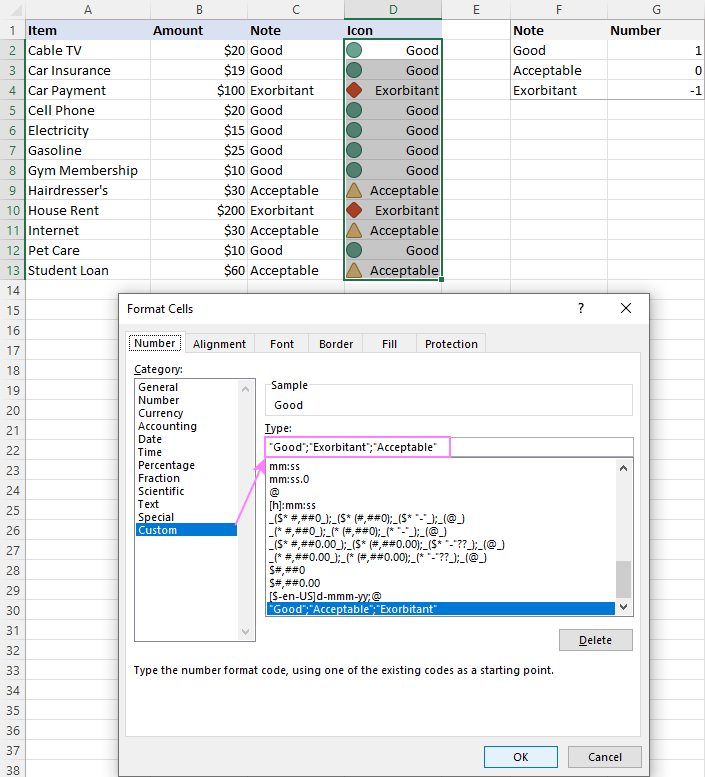
Task: Open the Protection tab
Action: coord(451,344)
